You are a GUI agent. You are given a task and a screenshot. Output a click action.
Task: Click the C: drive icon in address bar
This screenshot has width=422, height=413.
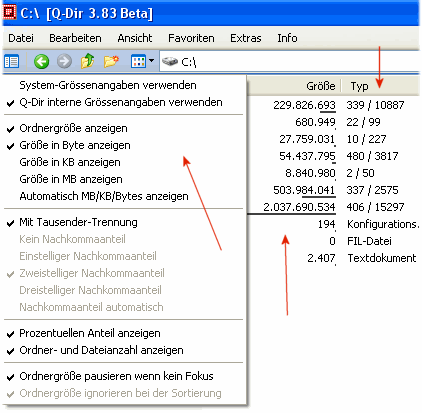(170, 61)
